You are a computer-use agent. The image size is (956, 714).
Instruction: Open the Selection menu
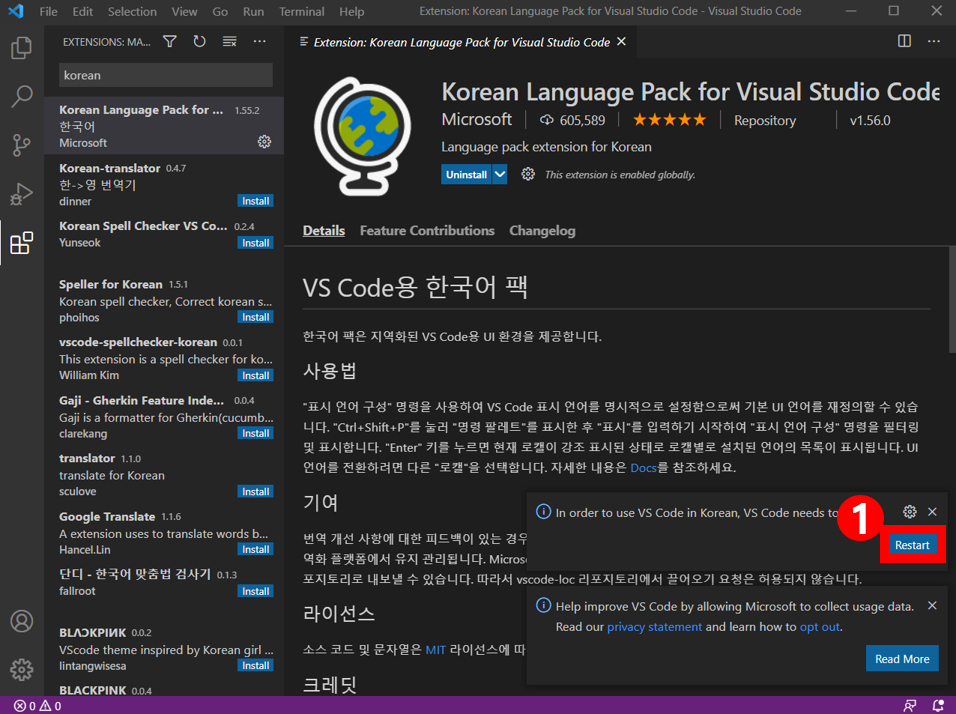click(x=132, y=12)
